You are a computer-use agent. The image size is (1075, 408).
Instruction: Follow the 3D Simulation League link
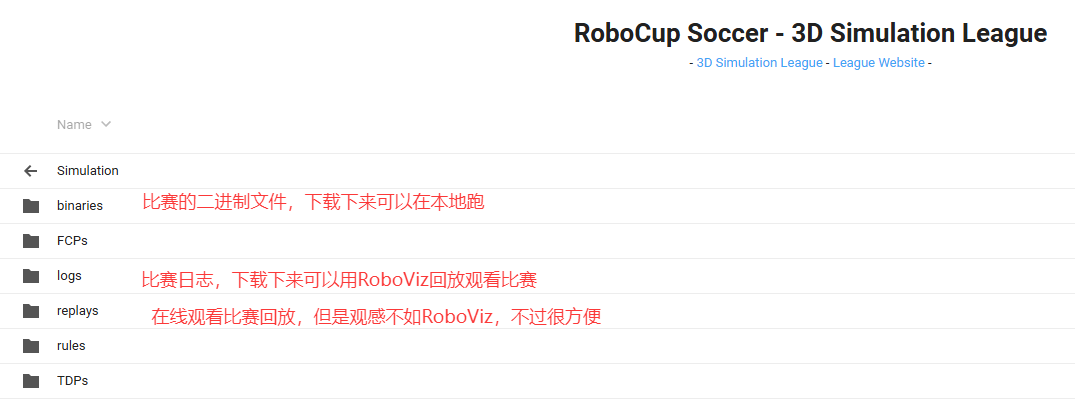coord(759,63)
